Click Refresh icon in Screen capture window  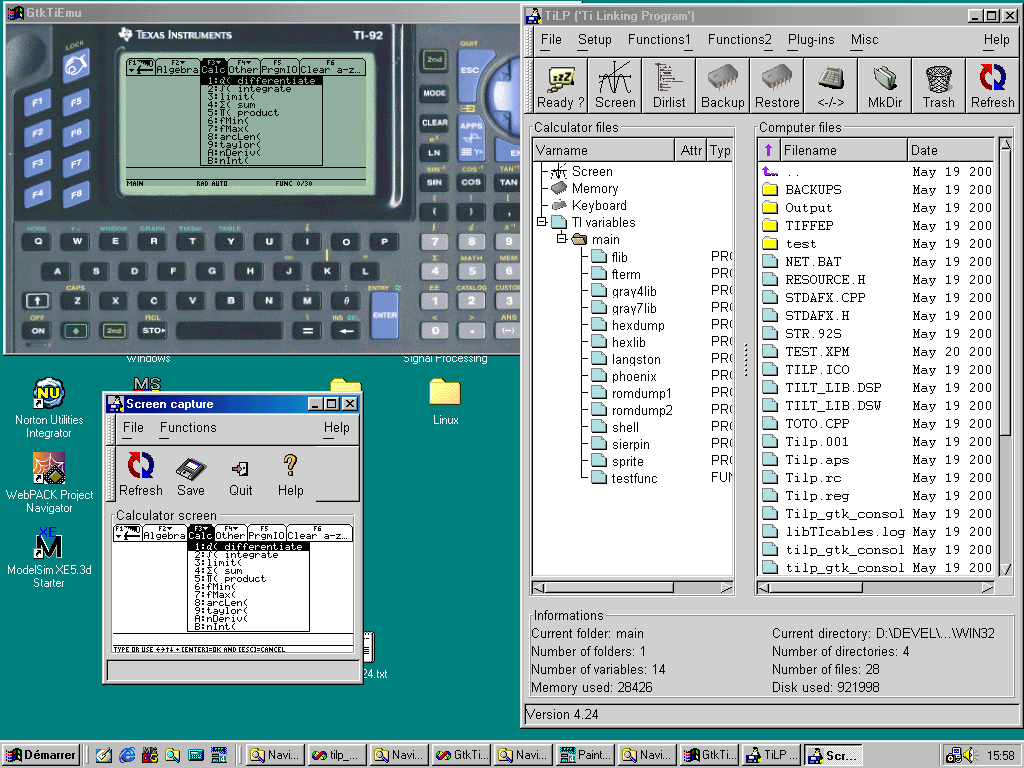(x=140, y=475)
